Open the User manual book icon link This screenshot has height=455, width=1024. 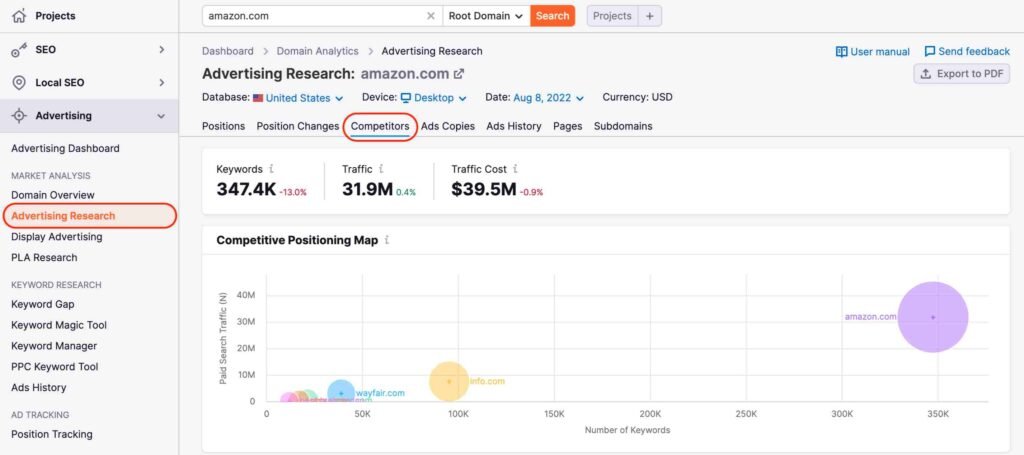pyautogui.click(x=842, y=51)
